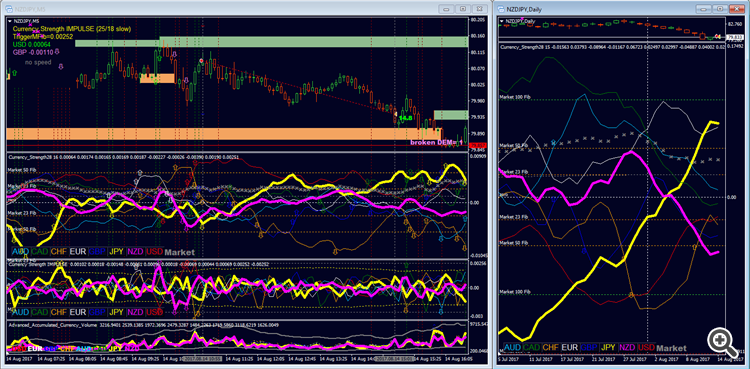Screen dimensions: 750x369
Task: Toggle CHF in M5 Currency_Strength28 legend
Action: tap(59, 251)
